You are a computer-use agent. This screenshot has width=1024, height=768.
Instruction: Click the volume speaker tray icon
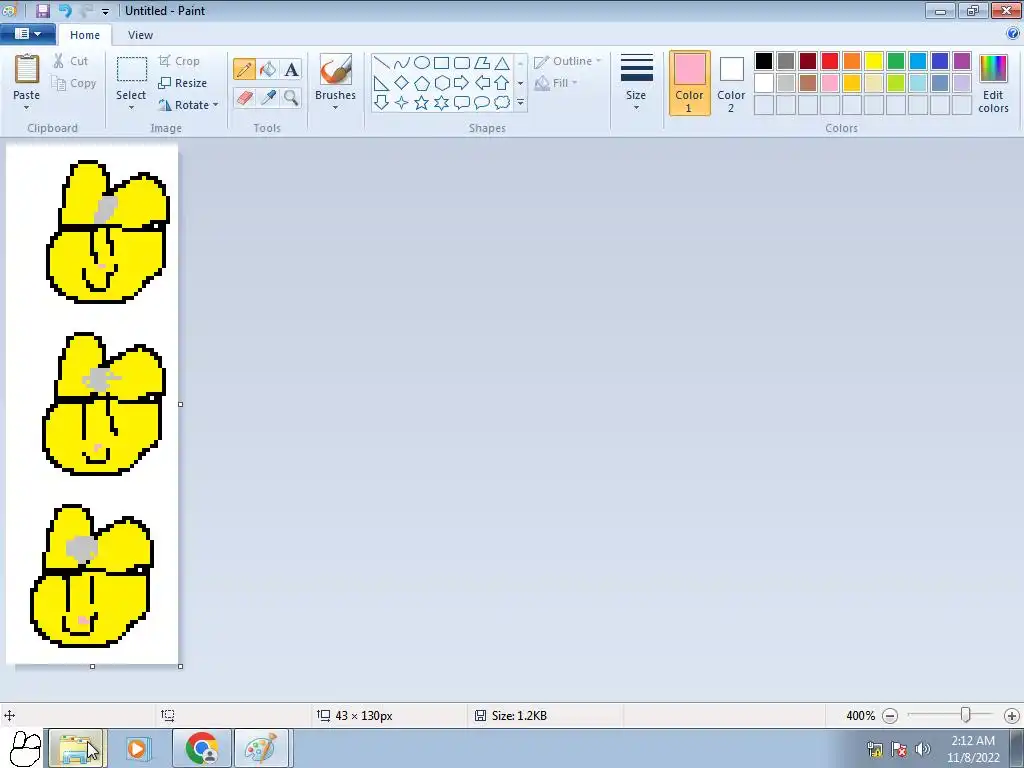tap(923, 749)
